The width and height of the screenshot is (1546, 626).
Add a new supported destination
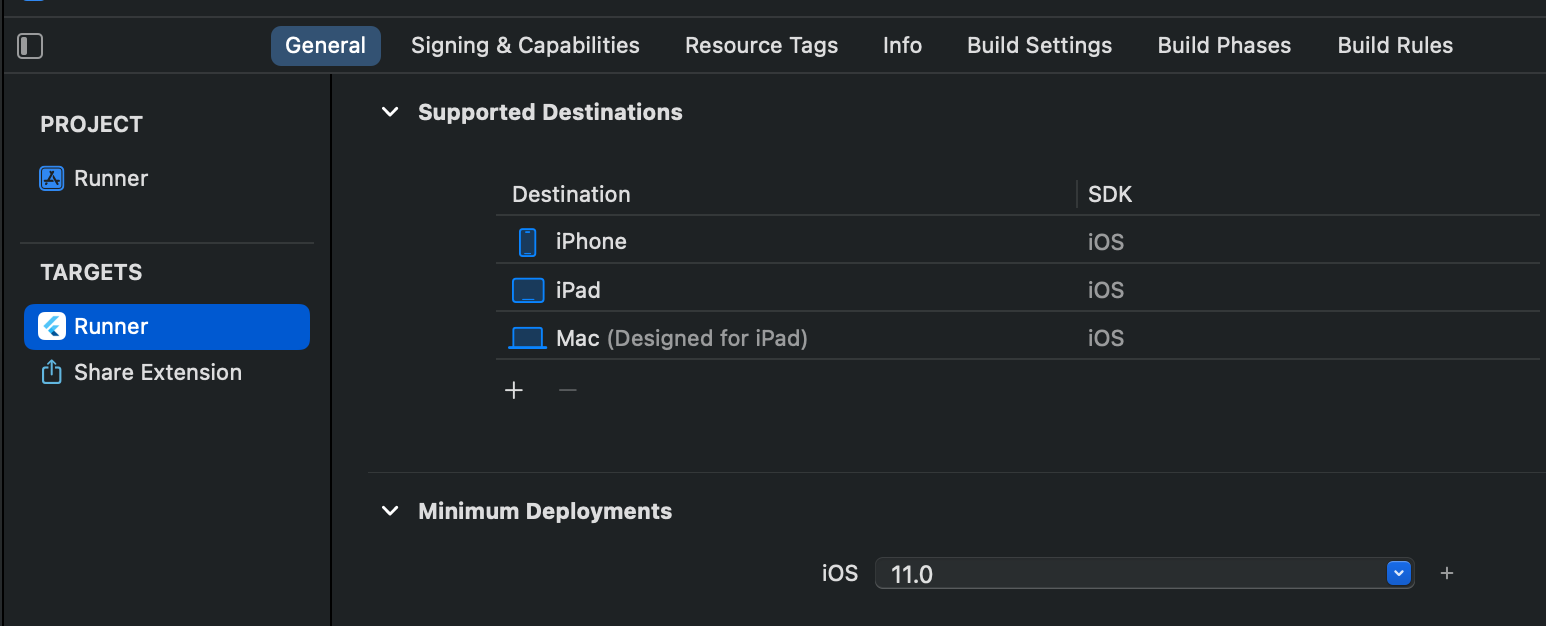[x=514, y=390]
